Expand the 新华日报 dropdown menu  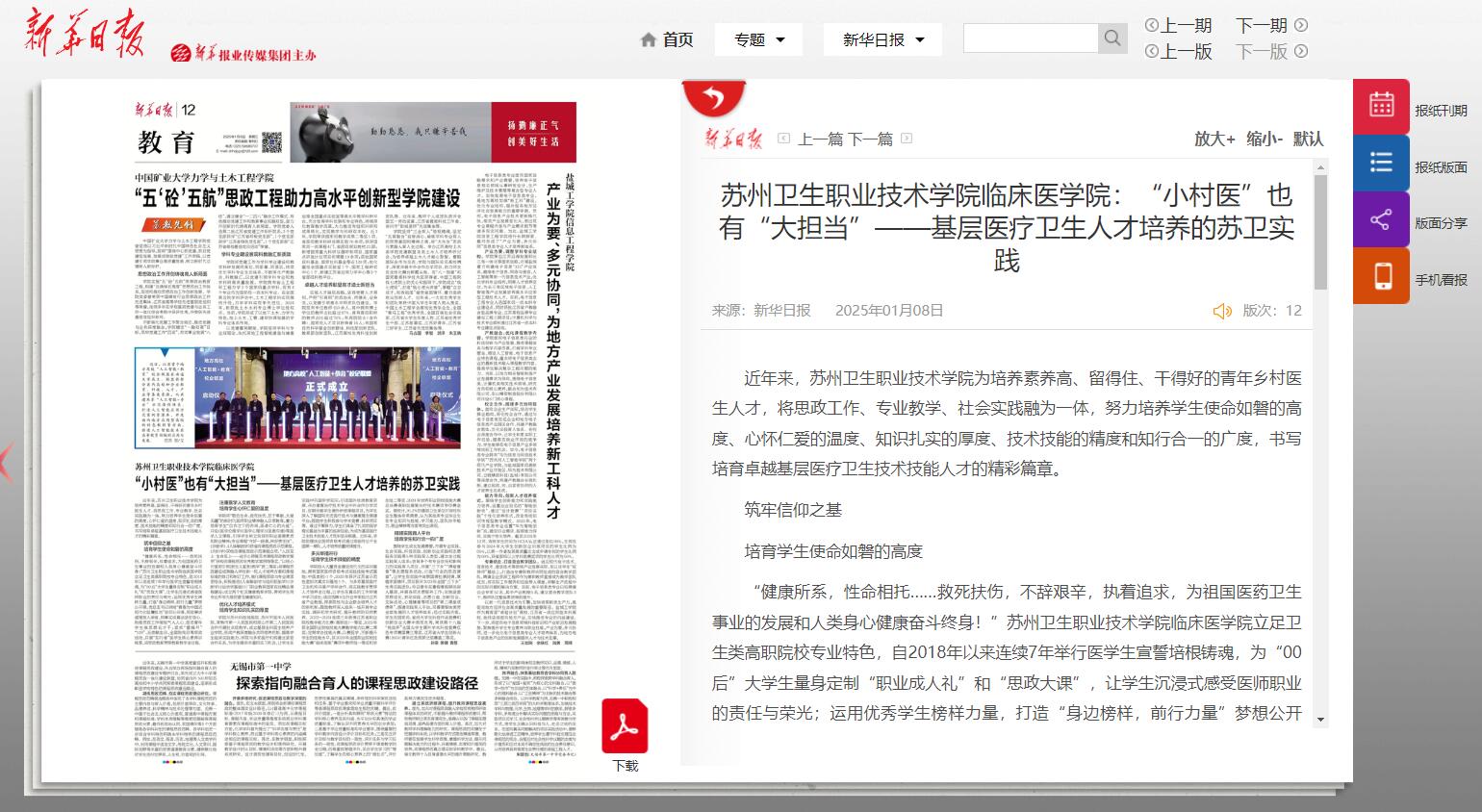[x=882, y=39]
